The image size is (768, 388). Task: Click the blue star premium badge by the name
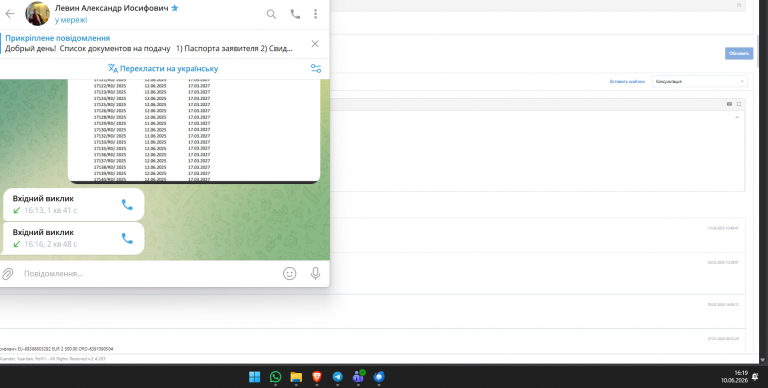175,8
